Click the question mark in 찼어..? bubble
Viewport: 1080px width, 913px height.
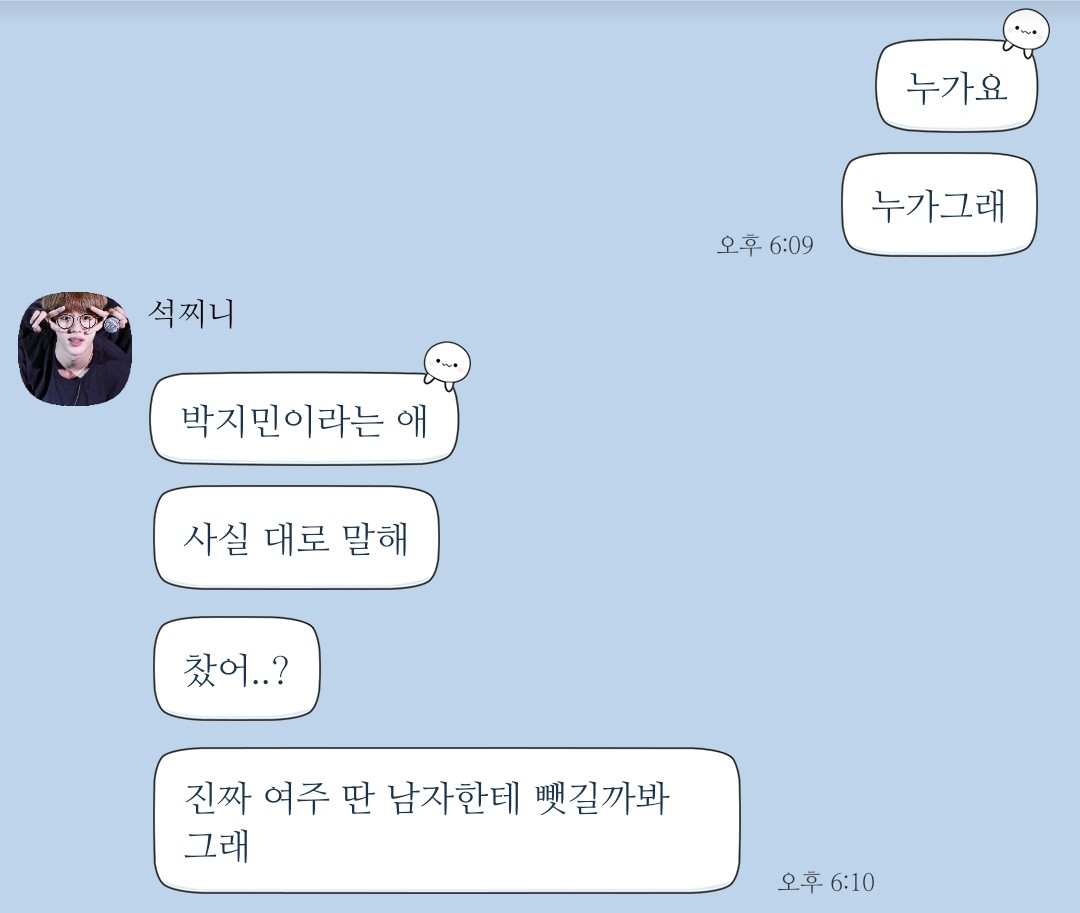click(280, 669)
